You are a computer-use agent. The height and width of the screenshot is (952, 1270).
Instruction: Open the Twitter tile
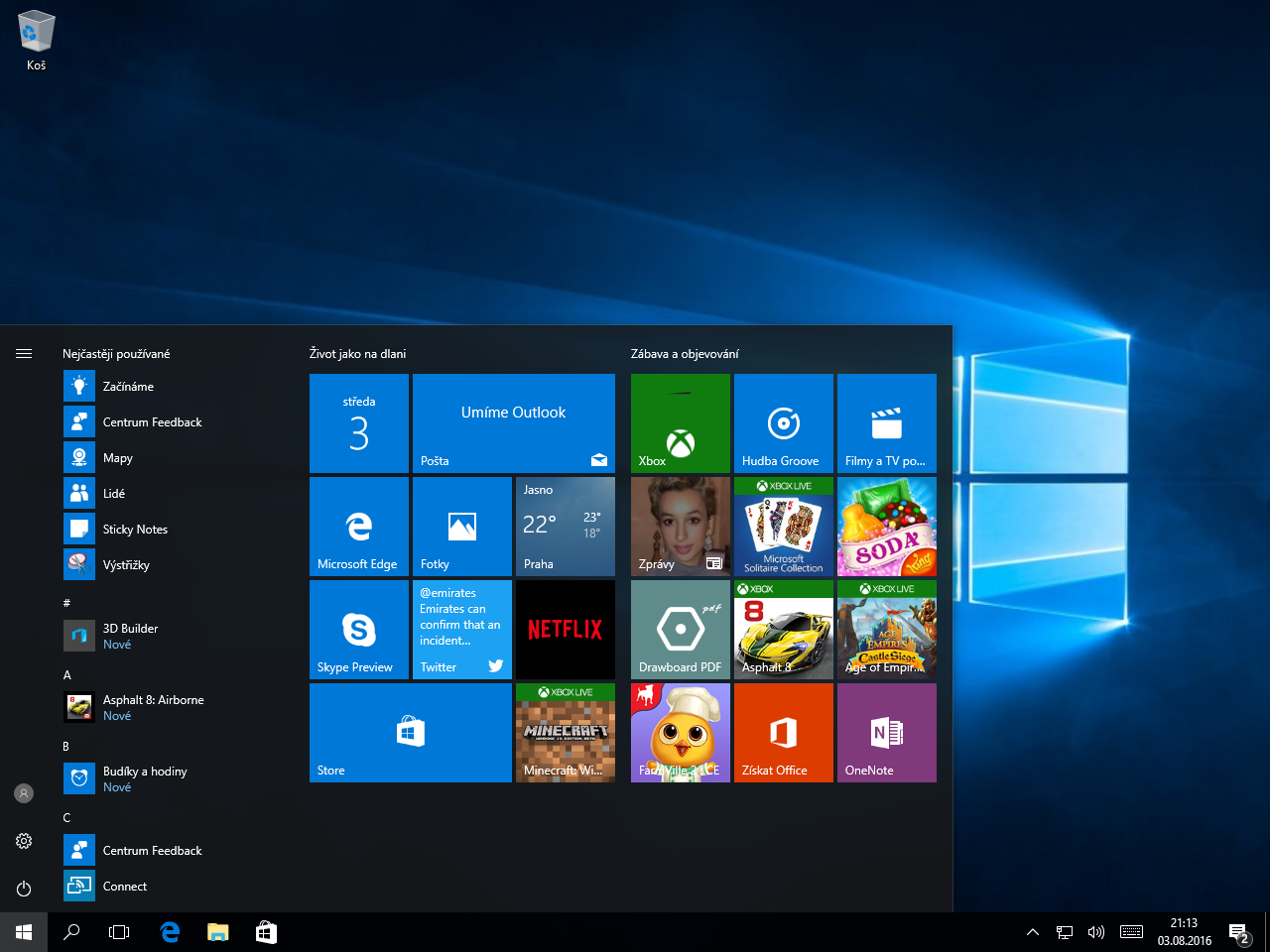pyautogui.click(x=462, y=630)
